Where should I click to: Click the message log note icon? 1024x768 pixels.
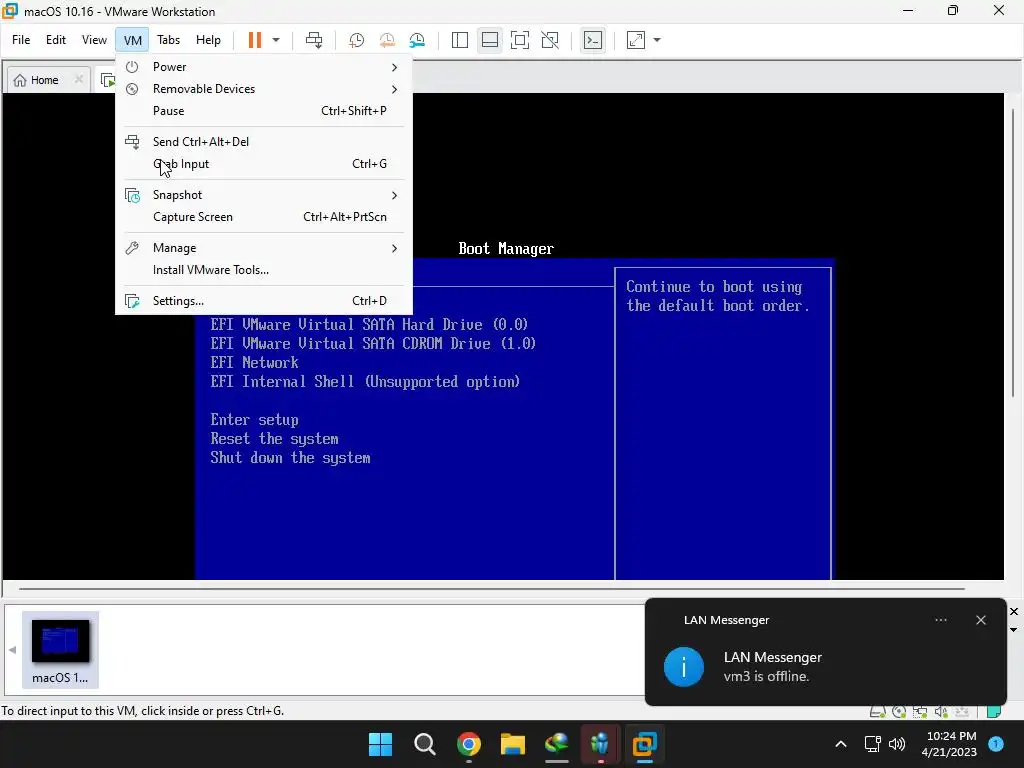click(x=994, y=712)
